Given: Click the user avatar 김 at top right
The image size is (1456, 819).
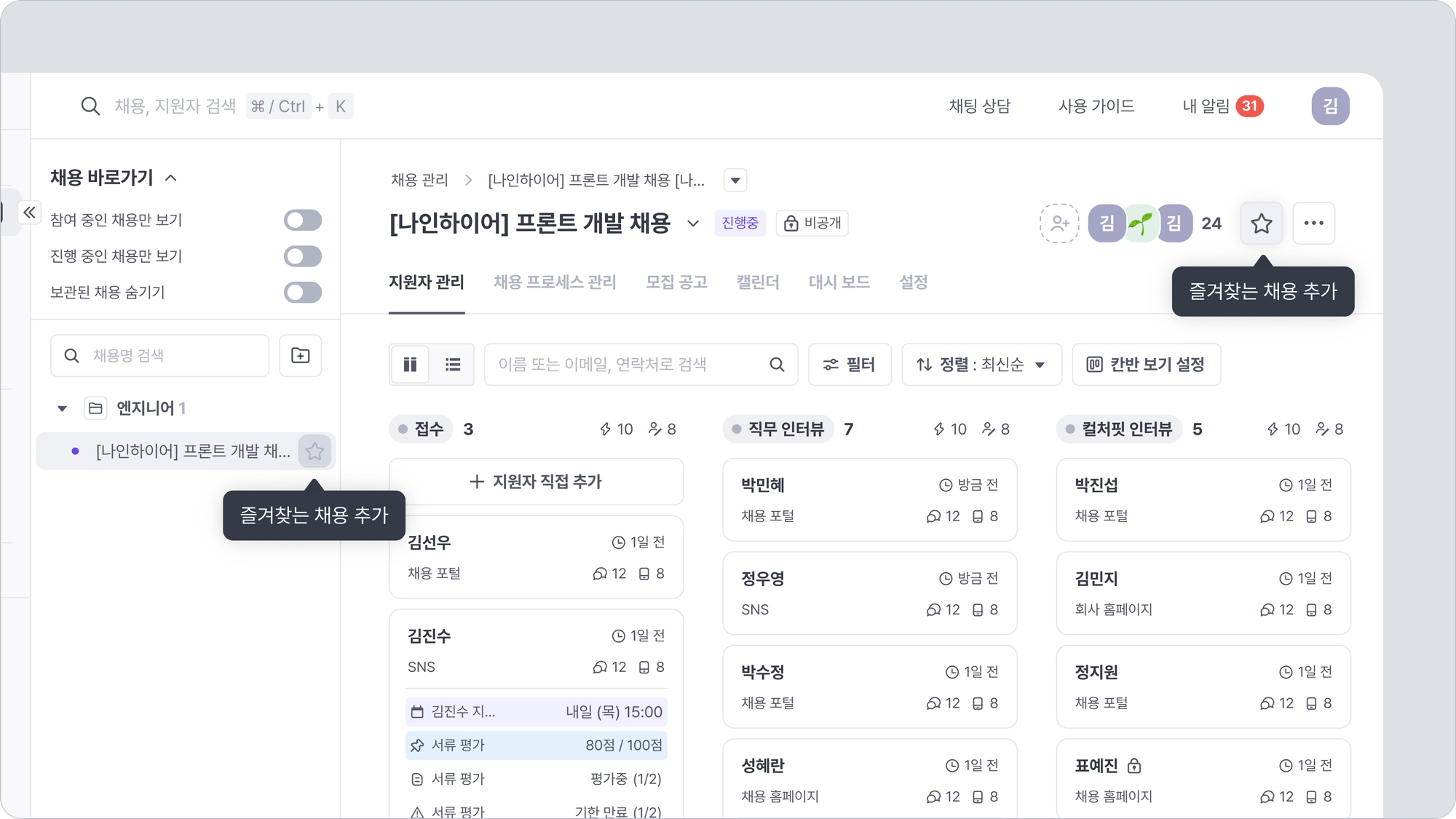Looking at the screenshot, I should pos(1330,106).
